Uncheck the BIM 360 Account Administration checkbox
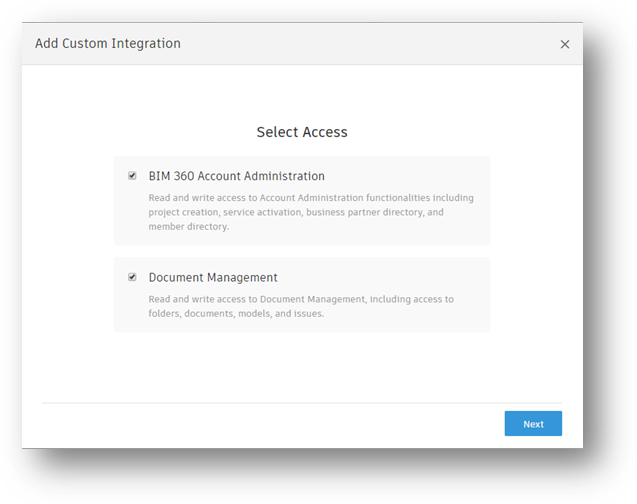 tap(132, 176)
